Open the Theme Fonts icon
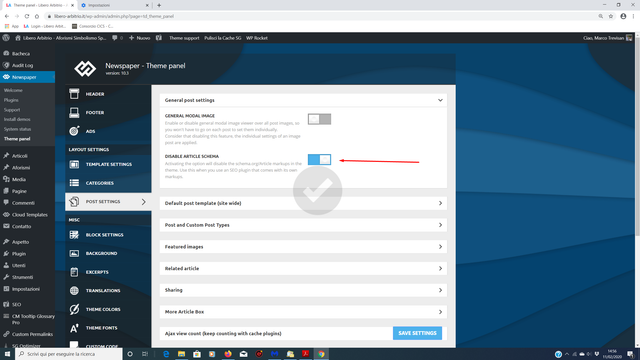Image resolution: width=640 pixels, height=360 pixels. click(74, 328)
